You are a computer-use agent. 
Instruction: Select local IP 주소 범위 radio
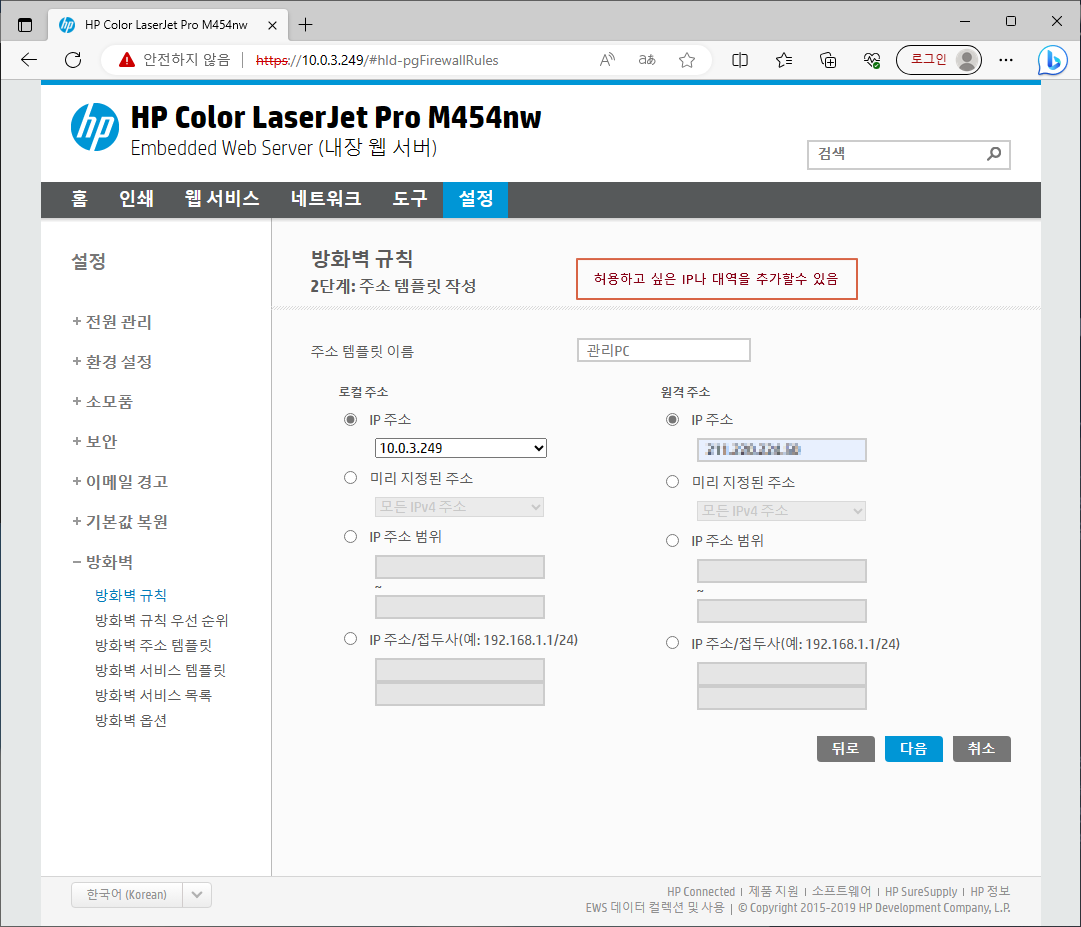pos(350,536)
